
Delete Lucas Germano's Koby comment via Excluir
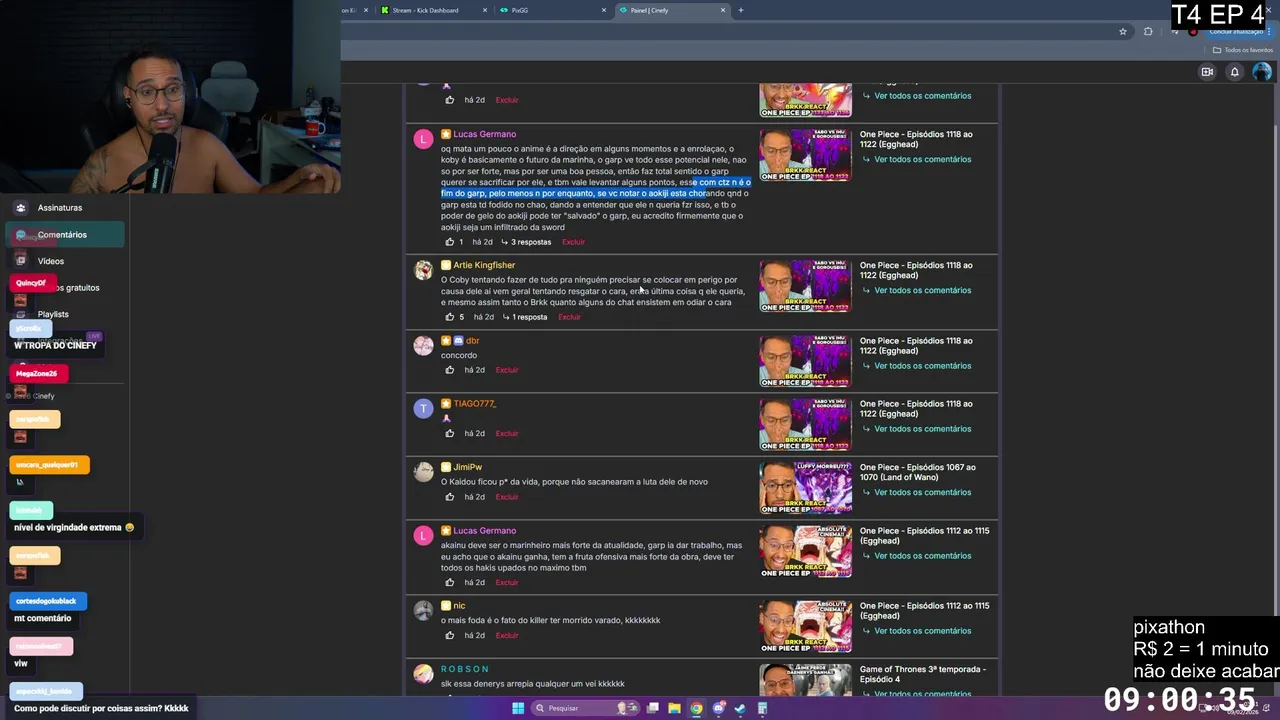pos(573,242)
